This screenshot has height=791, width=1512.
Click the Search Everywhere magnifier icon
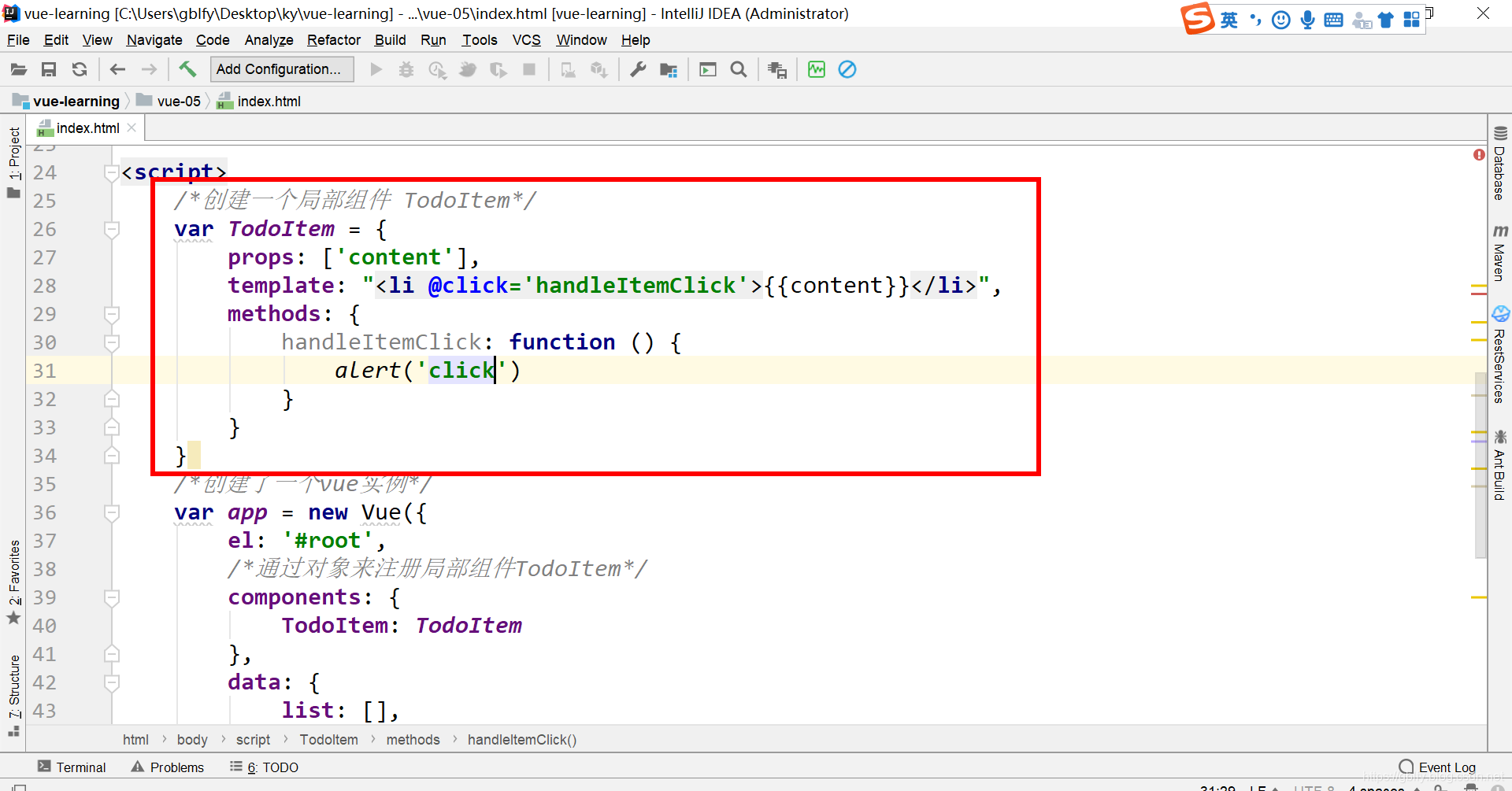point(739,69)
